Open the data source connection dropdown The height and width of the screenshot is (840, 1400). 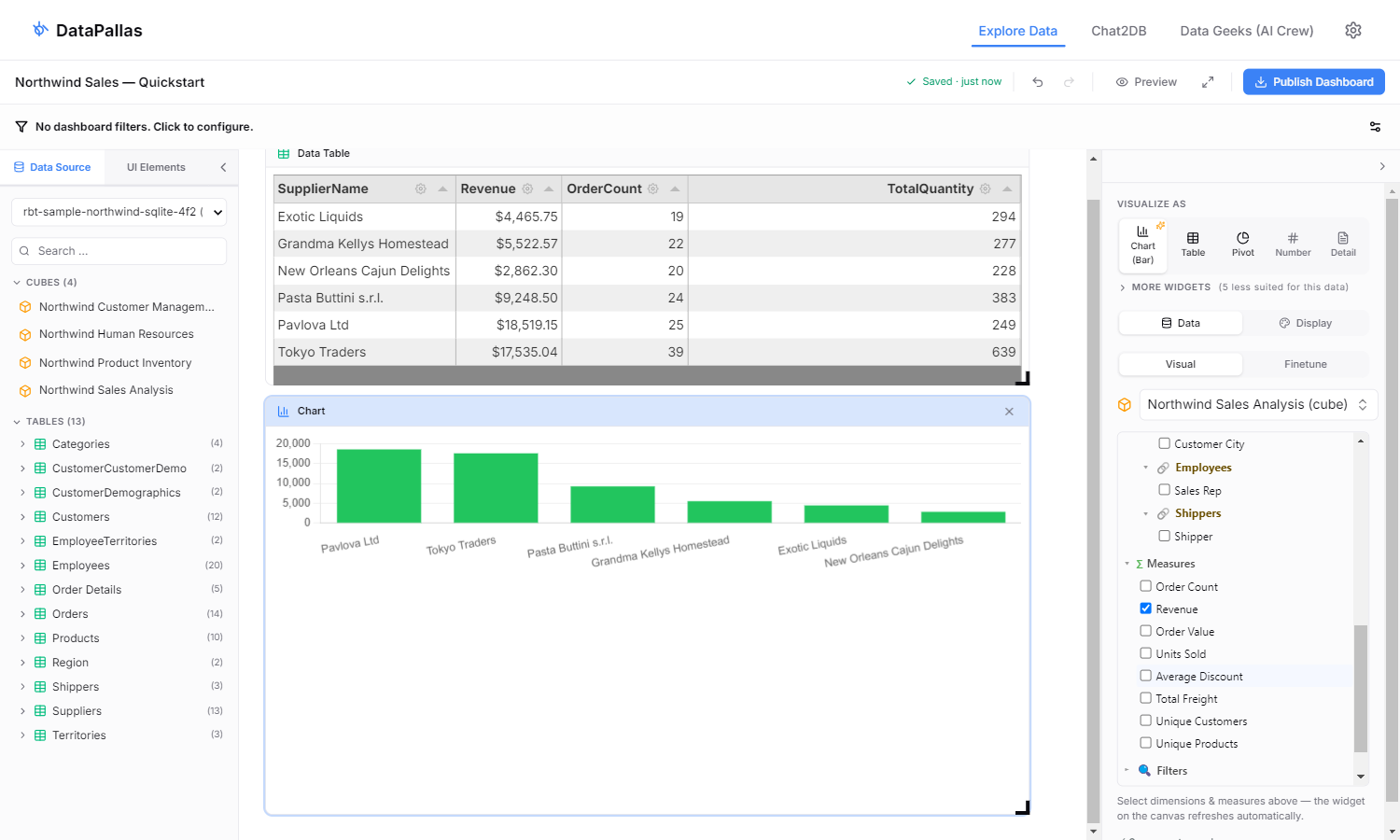pyautogui.click(x=119, y=212)
